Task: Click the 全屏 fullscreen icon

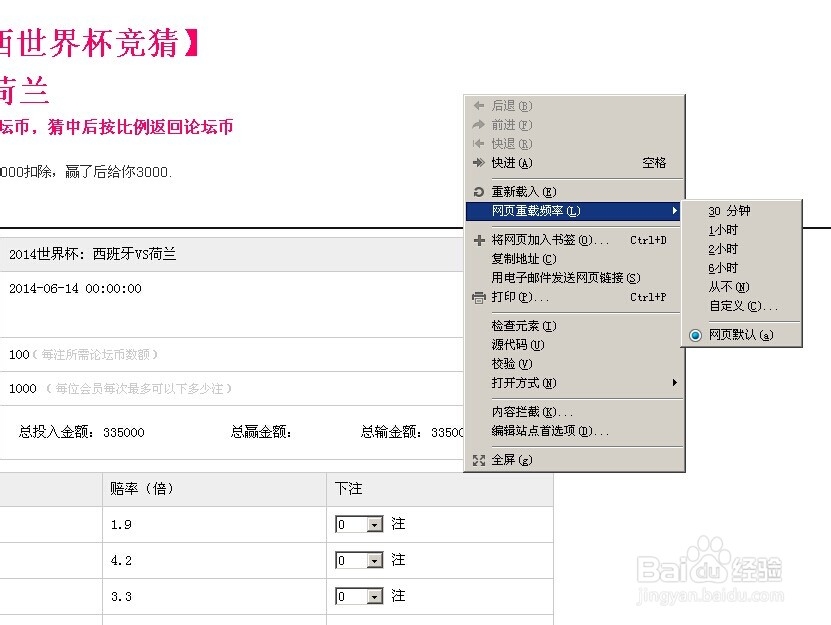Action: (x=477, y=460)
